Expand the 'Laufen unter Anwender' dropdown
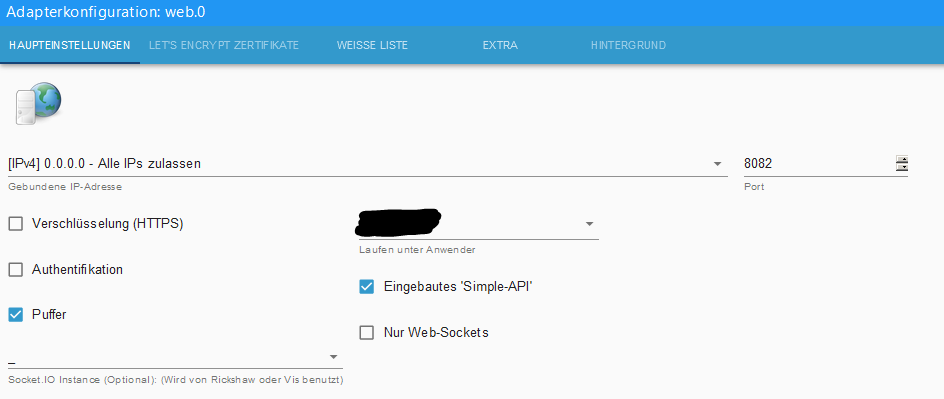This screenshot has height=399, width=944. [x=589, y=224]
